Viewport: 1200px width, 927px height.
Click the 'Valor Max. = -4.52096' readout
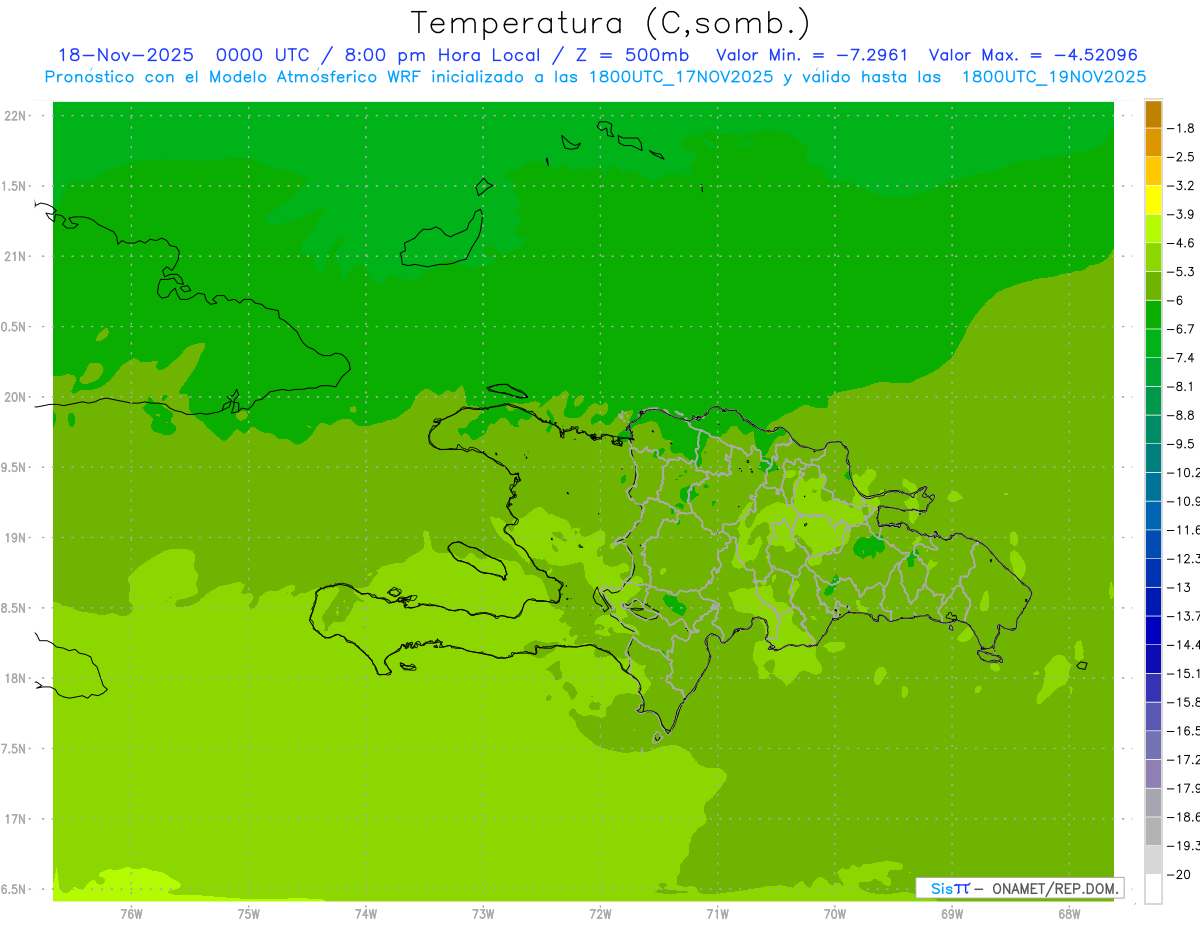(1034, 56)
